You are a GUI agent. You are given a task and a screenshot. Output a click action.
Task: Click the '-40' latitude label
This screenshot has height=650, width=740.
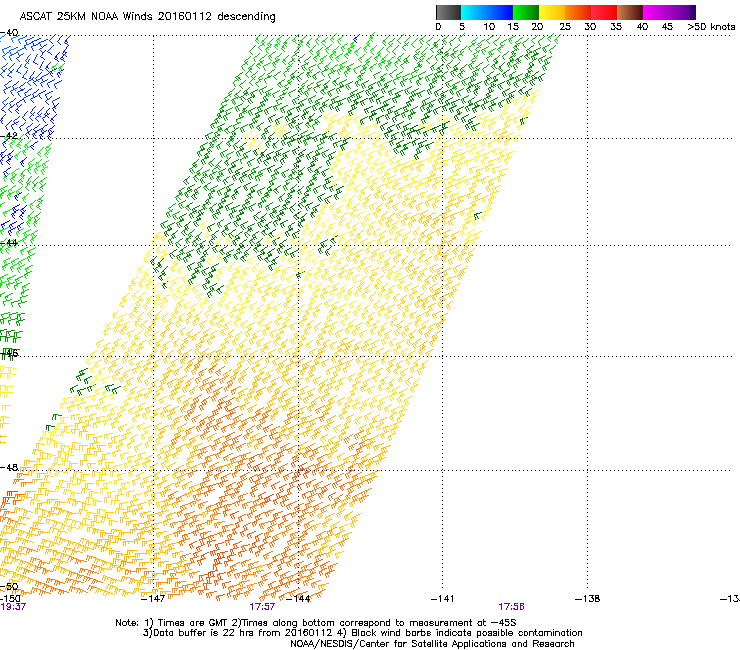9,33
